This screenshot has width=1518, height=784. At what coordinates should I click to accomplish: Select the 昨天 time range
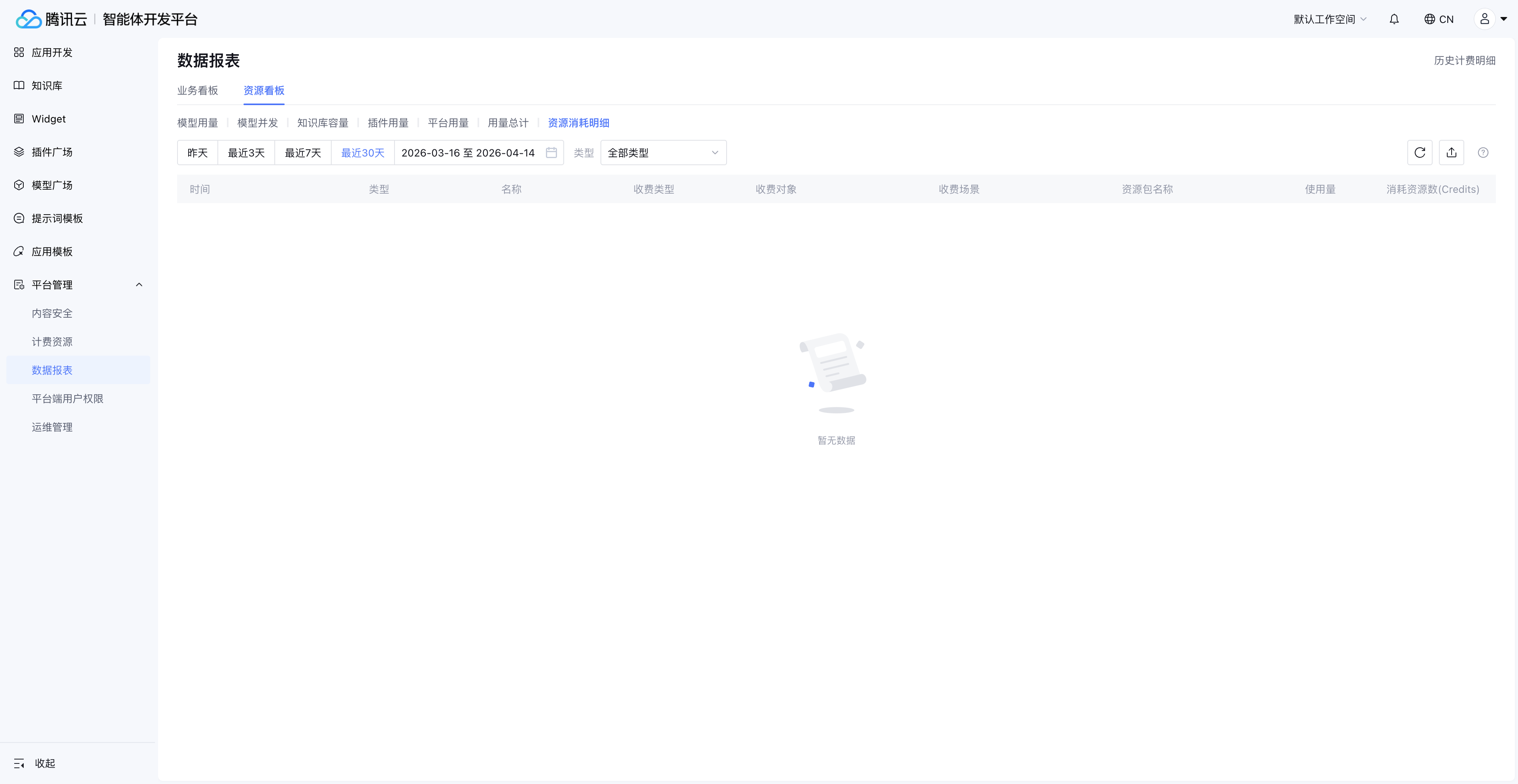point(197,153)
